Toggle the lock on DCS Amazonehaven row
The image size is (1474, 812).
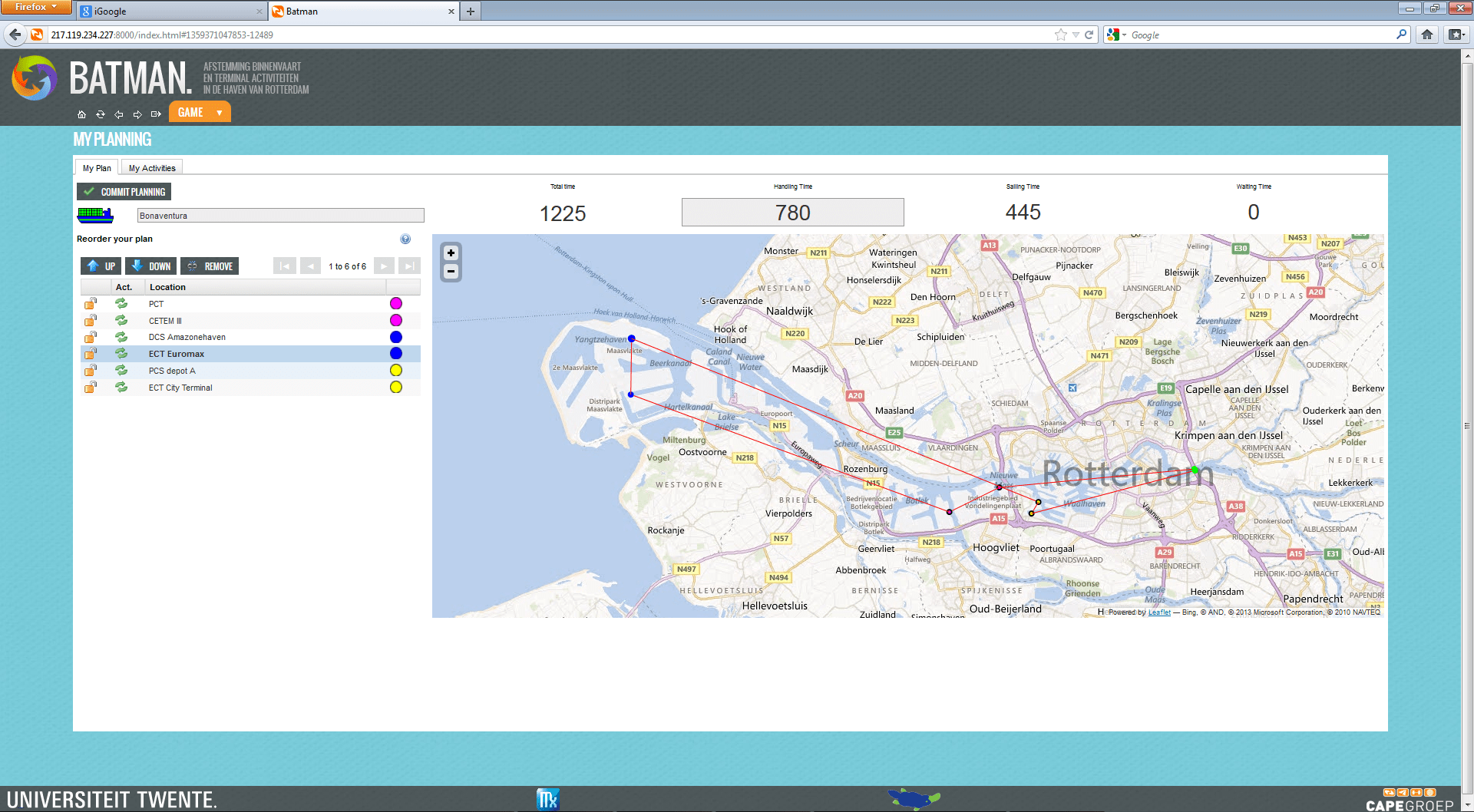(91, 337)
